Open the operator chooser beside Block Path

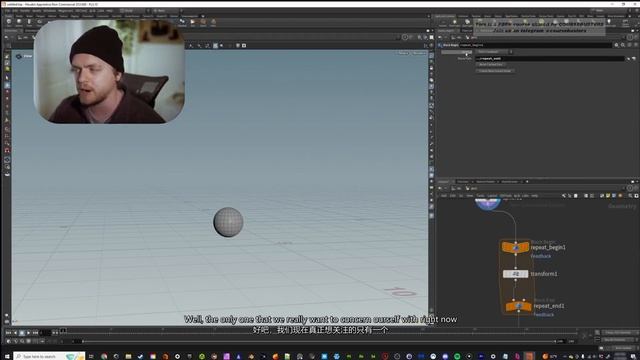coord(633,59)
